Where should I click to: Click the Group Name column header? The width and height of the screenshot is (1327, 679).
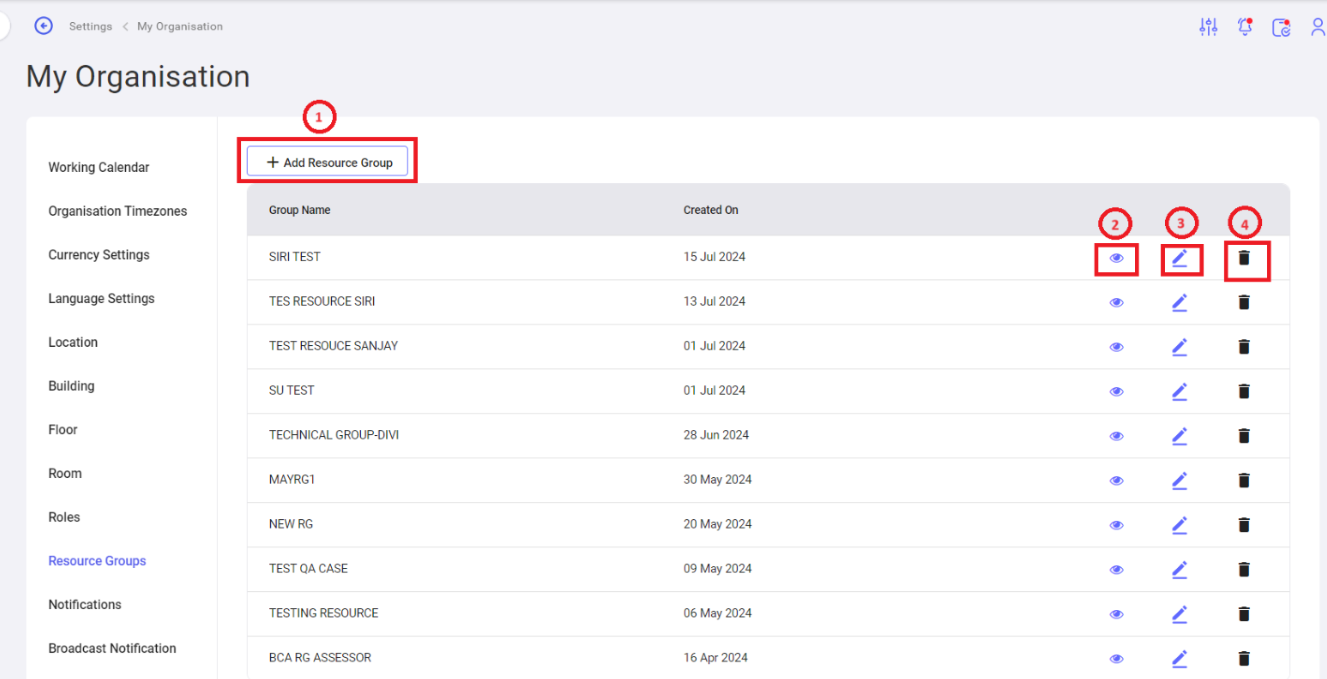point(299,210)
